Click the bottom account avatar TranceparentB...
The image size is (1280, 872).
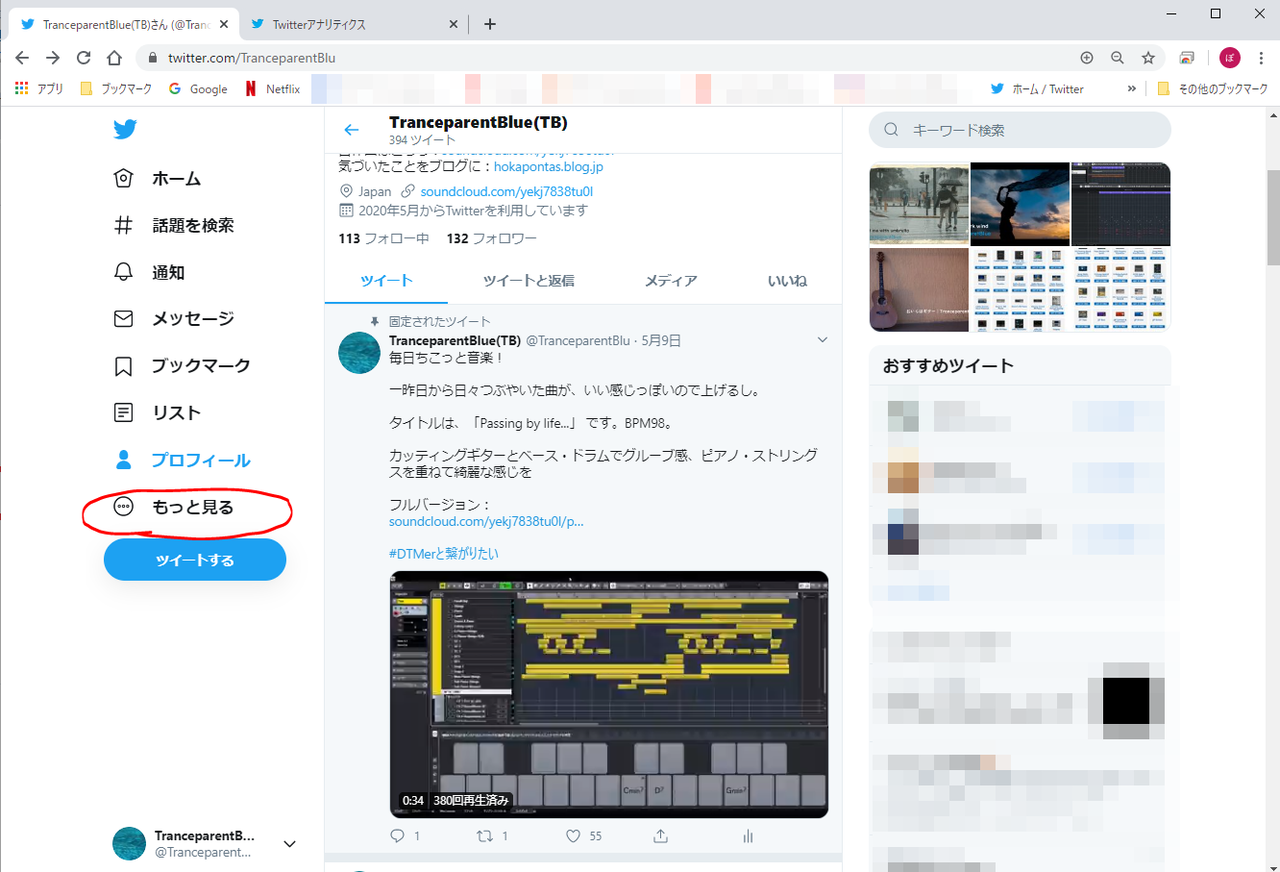[129, 844]
